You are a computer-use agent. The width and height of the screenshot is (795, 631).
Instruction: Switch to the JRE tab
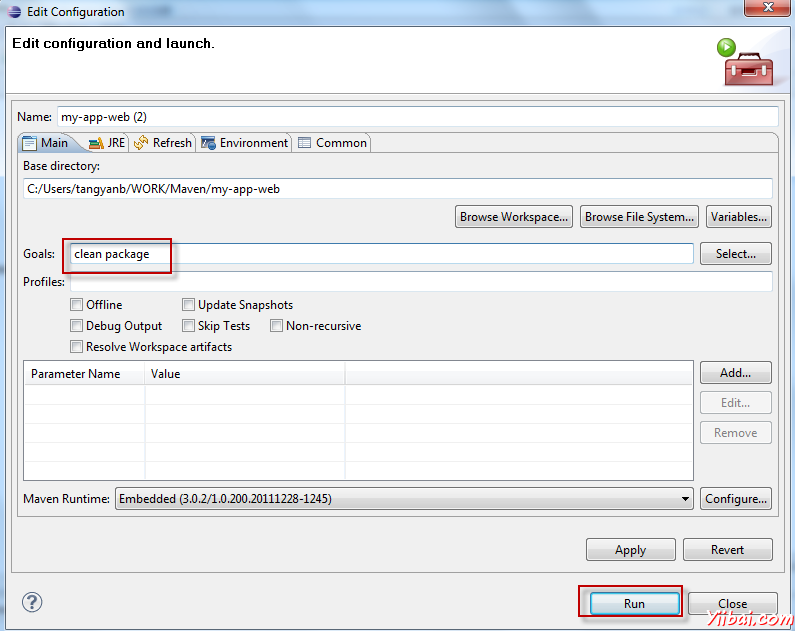click(x=107, y=143)
